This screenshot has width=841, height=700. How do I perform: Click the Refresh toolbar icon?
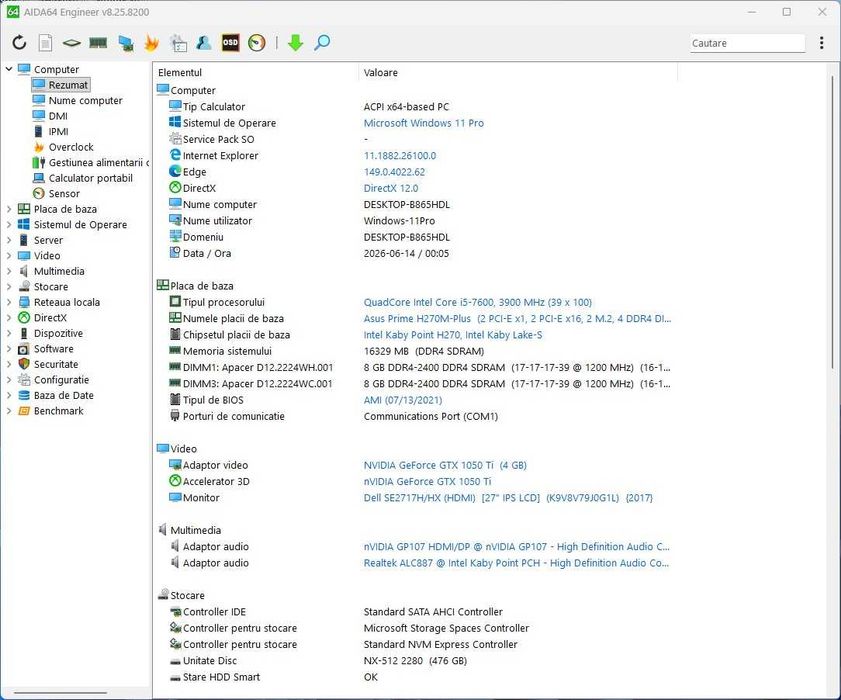point(19,42)
